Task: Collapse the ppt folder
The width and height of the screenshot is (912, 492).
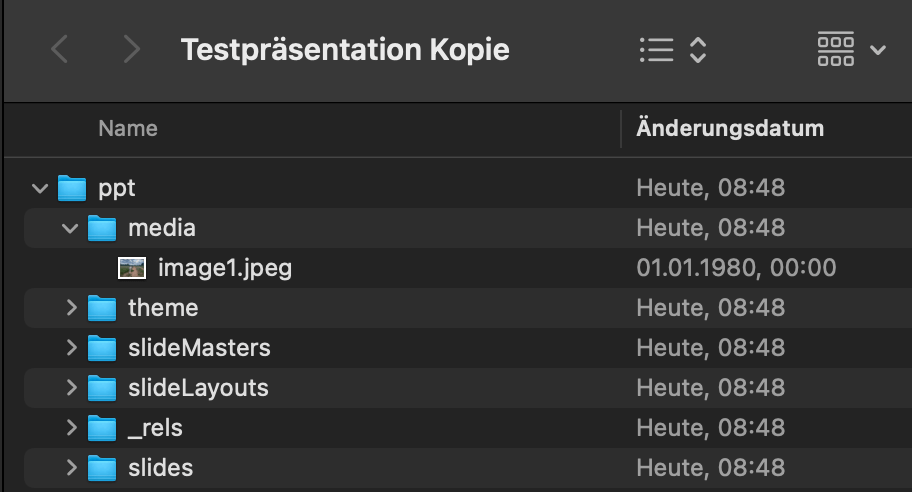Action: [x=40, y=188]
